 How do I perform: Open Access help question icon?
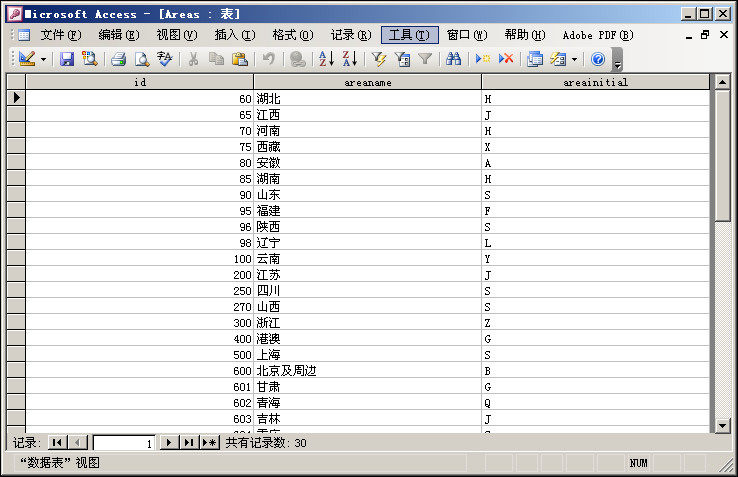[598, 59]
